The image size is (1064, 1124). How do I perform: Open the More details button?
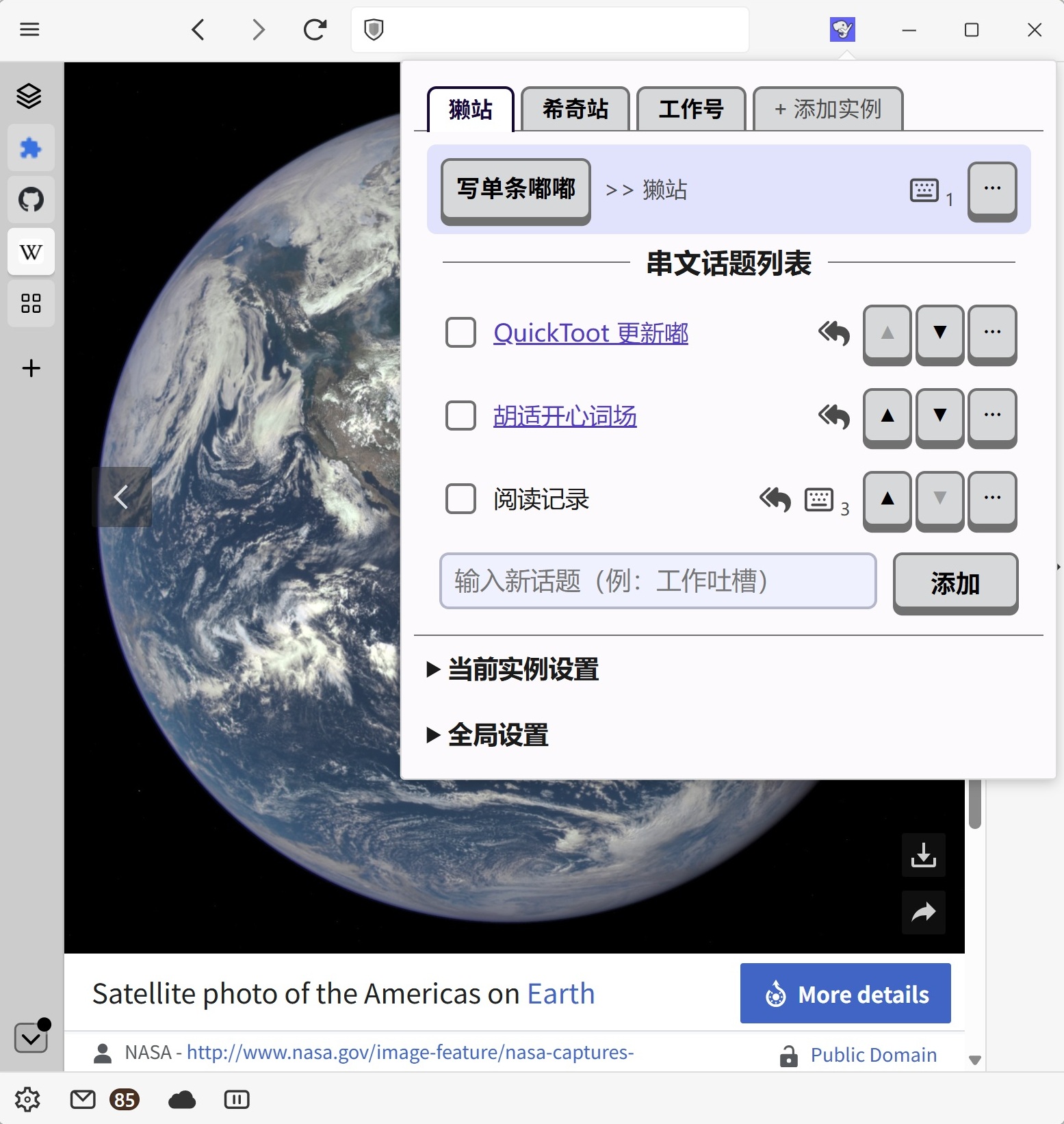click(x=845, y=993)
